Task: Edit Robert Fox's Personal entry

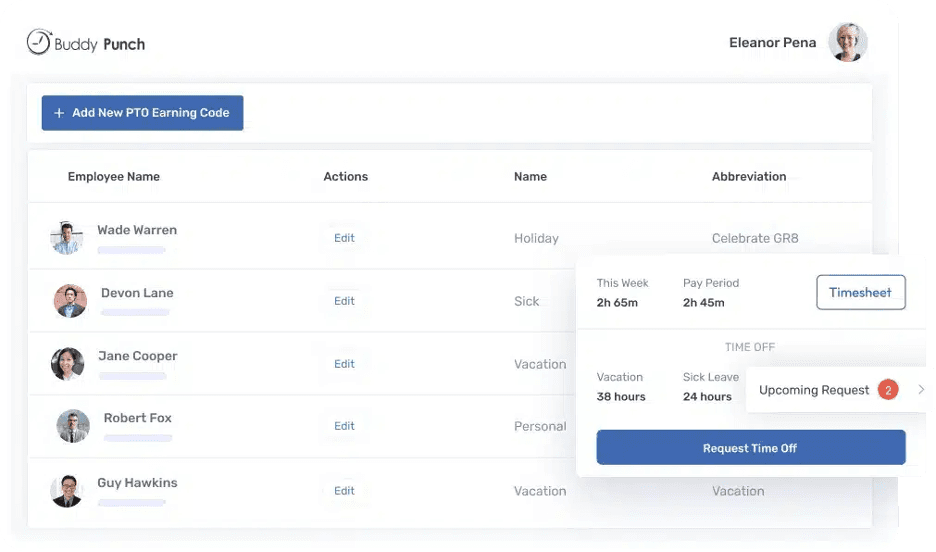Action: click(x=344, y=426)
